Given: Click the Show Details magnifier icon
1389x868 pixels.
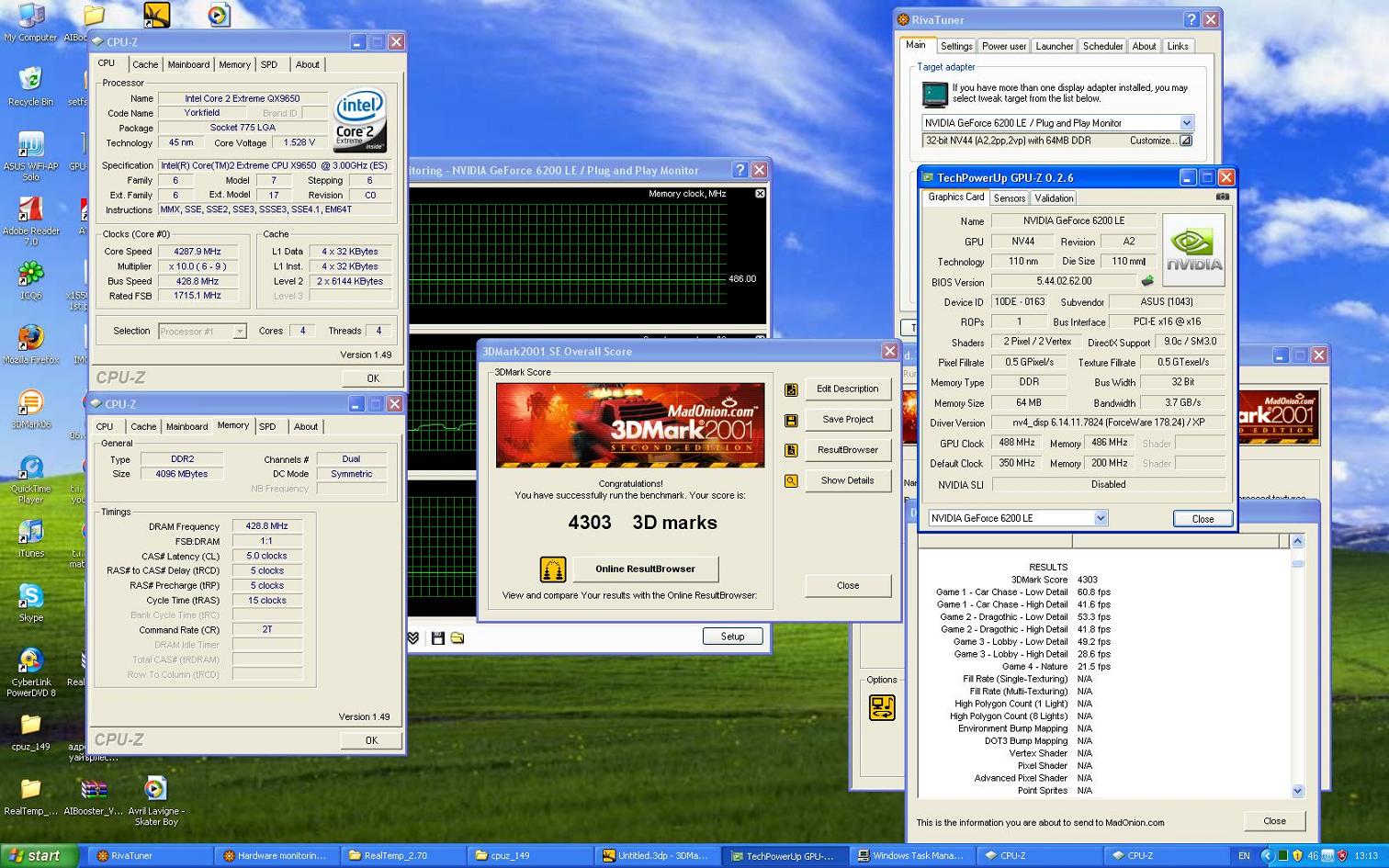Looking at the screenshot, I should click(791, 480).
